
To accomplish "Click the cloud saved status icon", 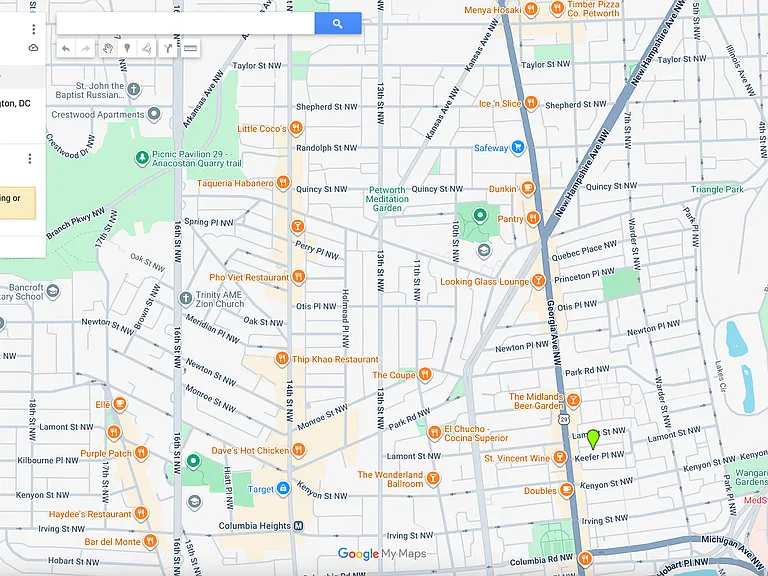I will pos(33,48).
